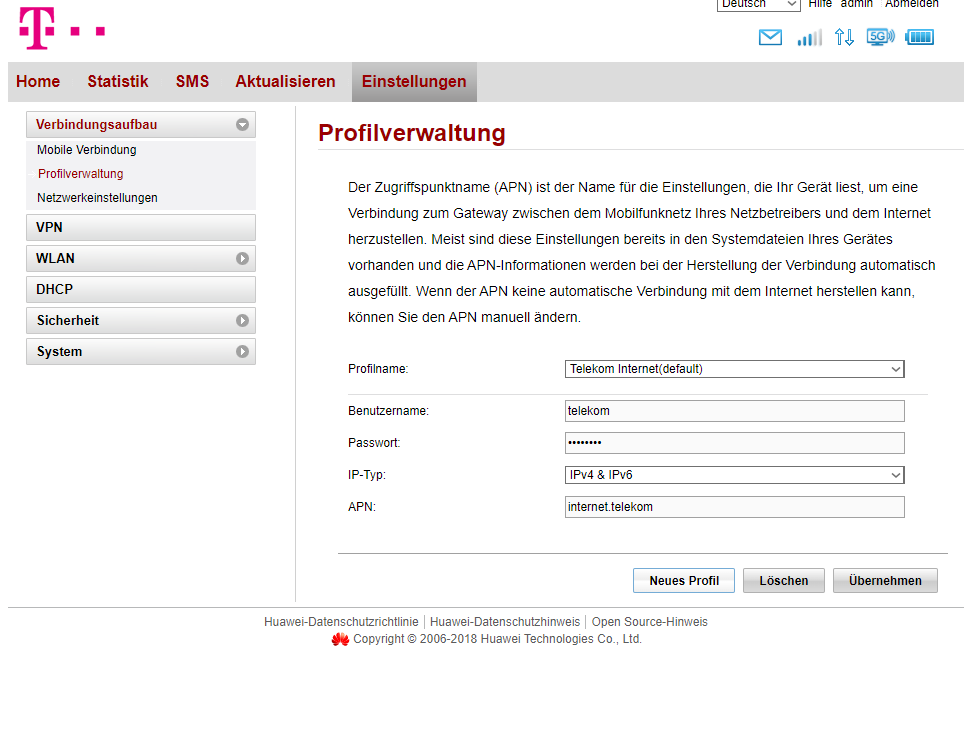
Task: Click the battery level icon
Action: click(x=919, y=38)
